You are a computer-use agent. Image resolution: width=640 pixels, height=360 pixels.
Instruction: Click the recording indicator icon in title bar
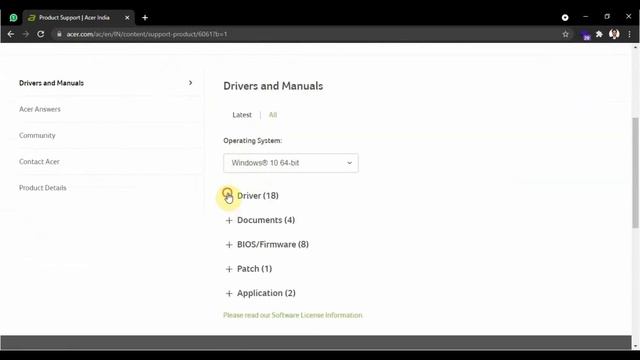pos(565,18)
